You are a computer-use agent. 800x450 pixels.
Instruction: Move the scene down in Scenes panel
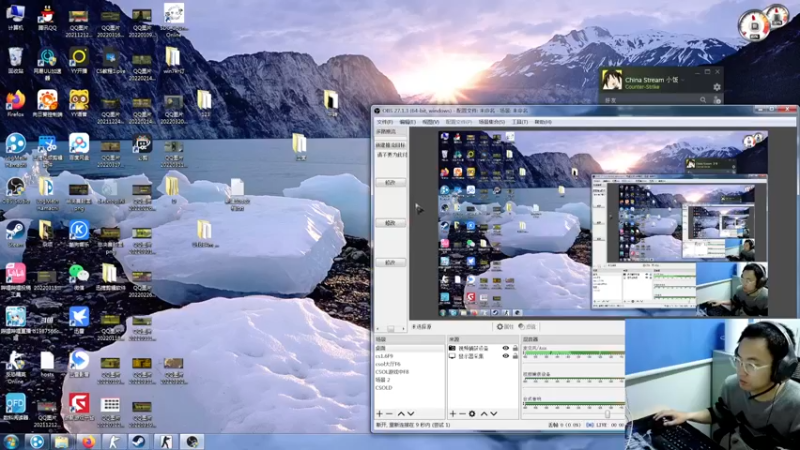coord(411,414)
